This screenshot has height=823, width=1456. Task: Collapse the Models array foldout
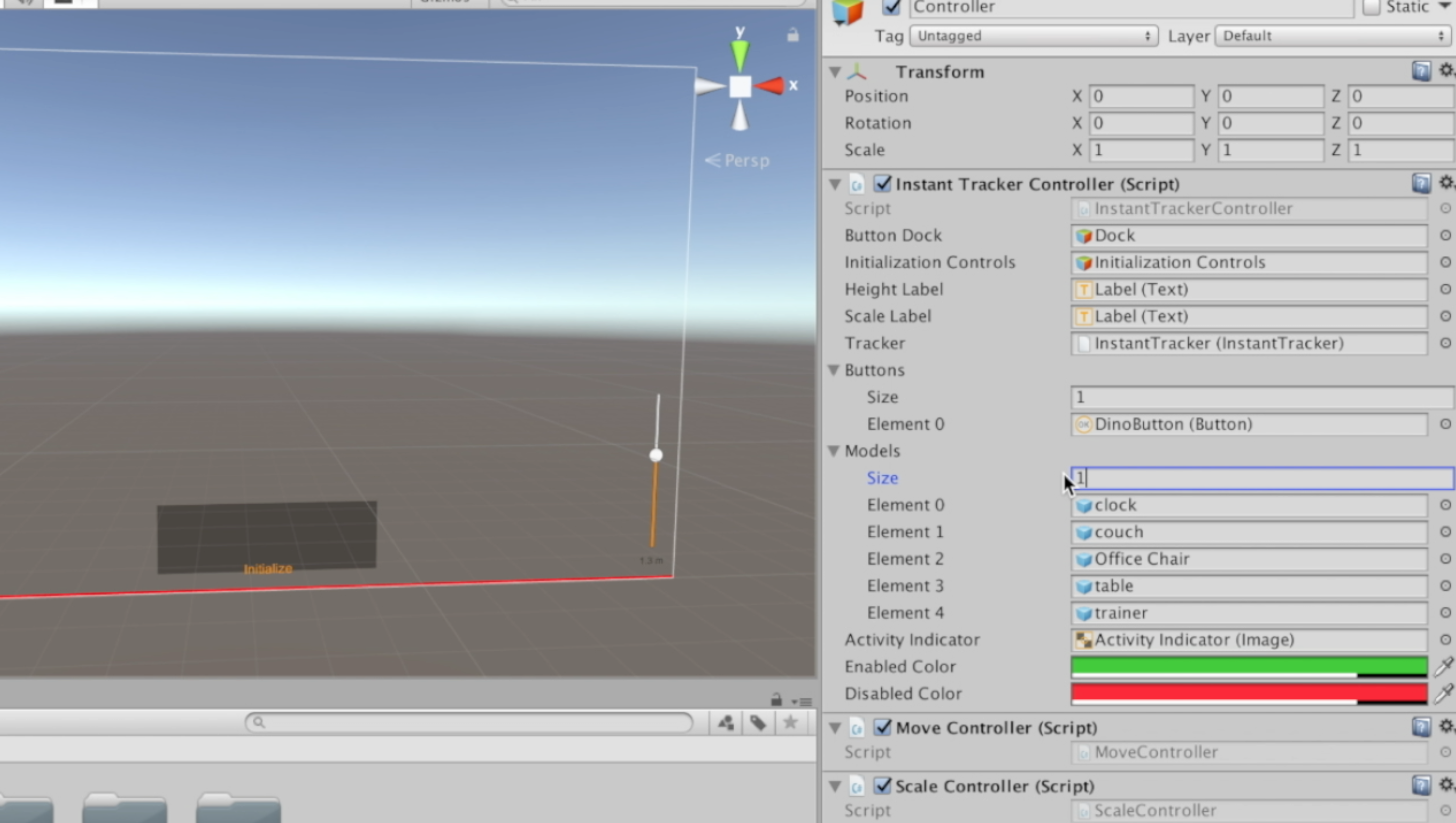coord(834,451)
